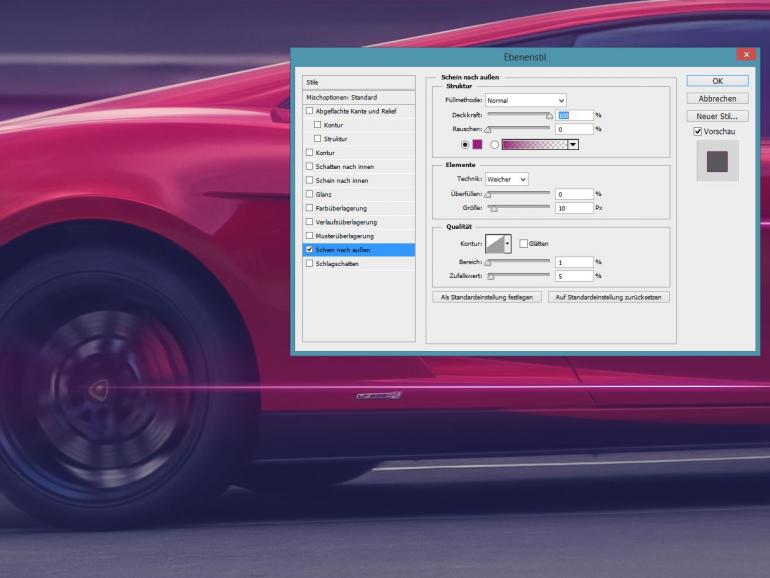Click the Kontur curve preview thumbnail
The height and width of the screenshot is (578, 770).
coord(497,243)
